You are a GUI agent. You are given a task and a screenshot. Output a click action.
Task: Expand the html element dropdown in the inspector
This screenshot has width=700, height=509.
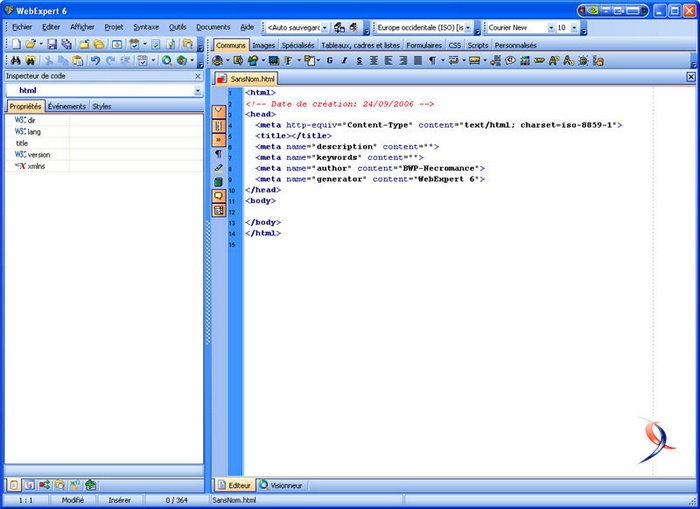[197, 91]
